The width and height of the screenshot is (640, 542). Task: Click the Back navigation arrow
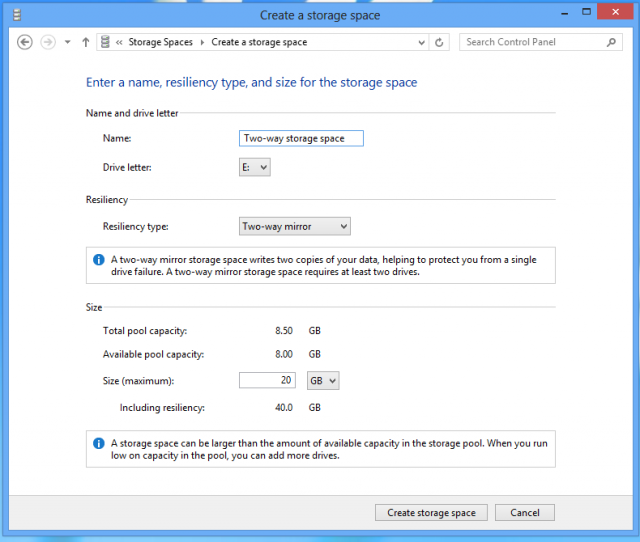(24, 42)
